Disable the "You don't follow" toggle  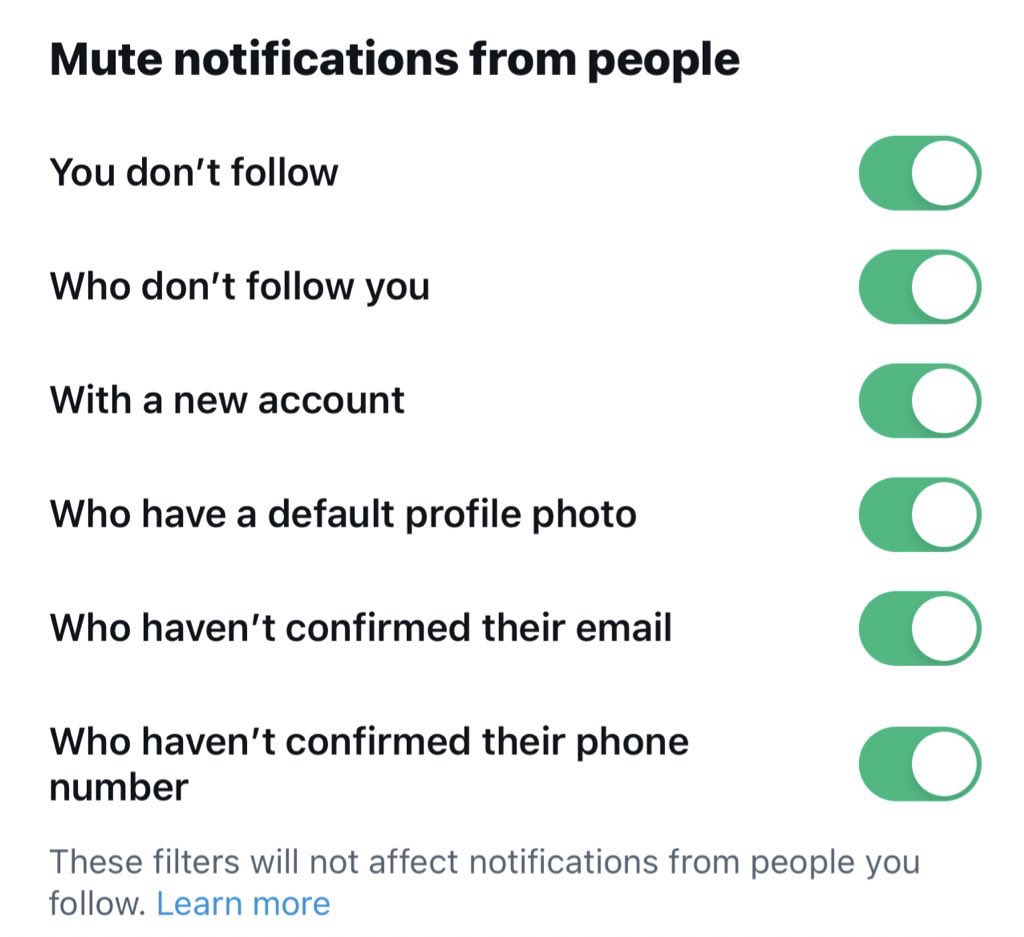tap(920, 173)
